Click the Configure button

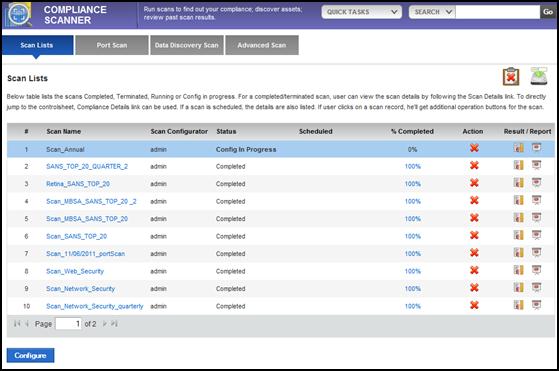tap(30, 355)
